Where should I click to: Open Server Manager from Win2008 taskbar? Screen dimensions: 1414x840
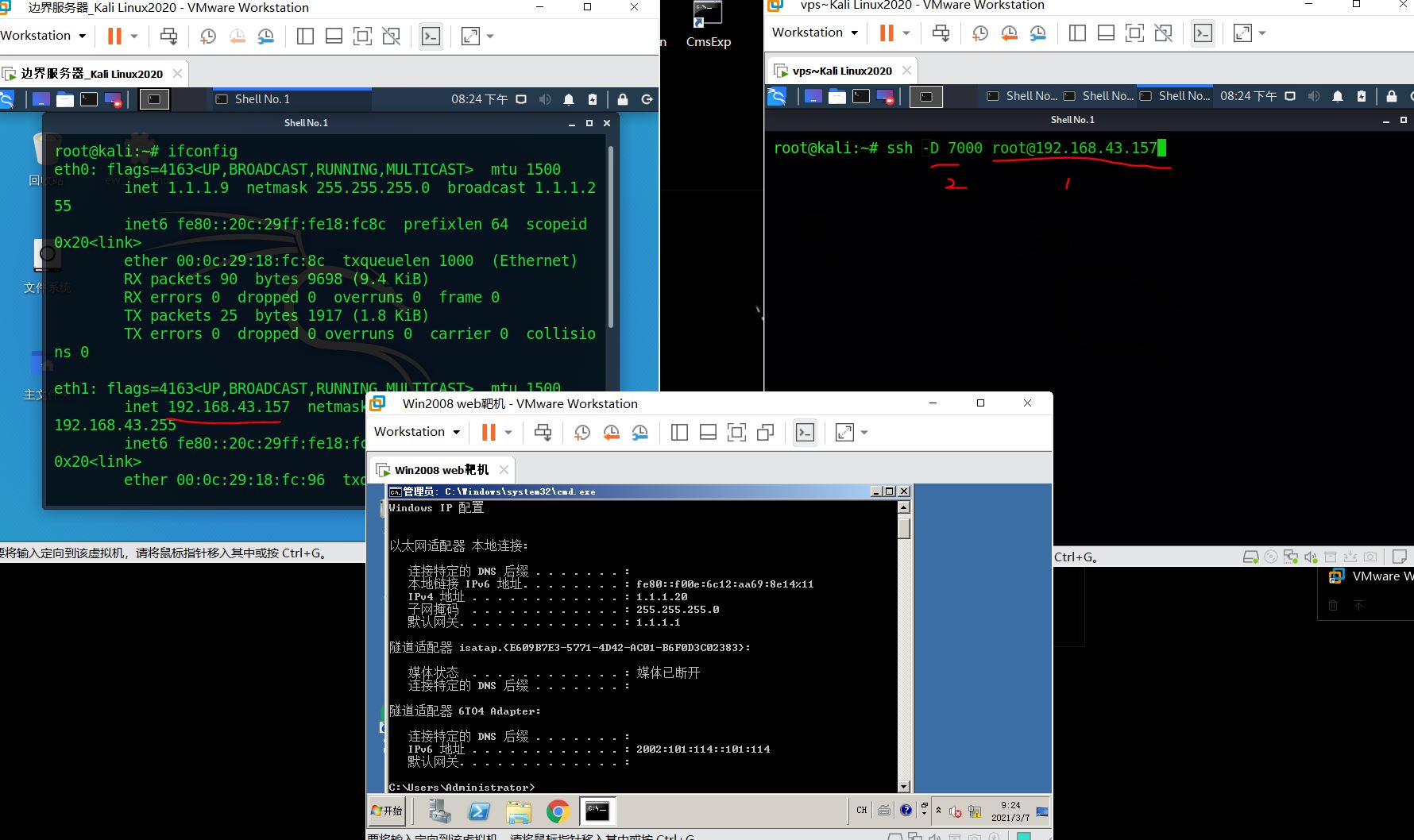coord(439,811)
